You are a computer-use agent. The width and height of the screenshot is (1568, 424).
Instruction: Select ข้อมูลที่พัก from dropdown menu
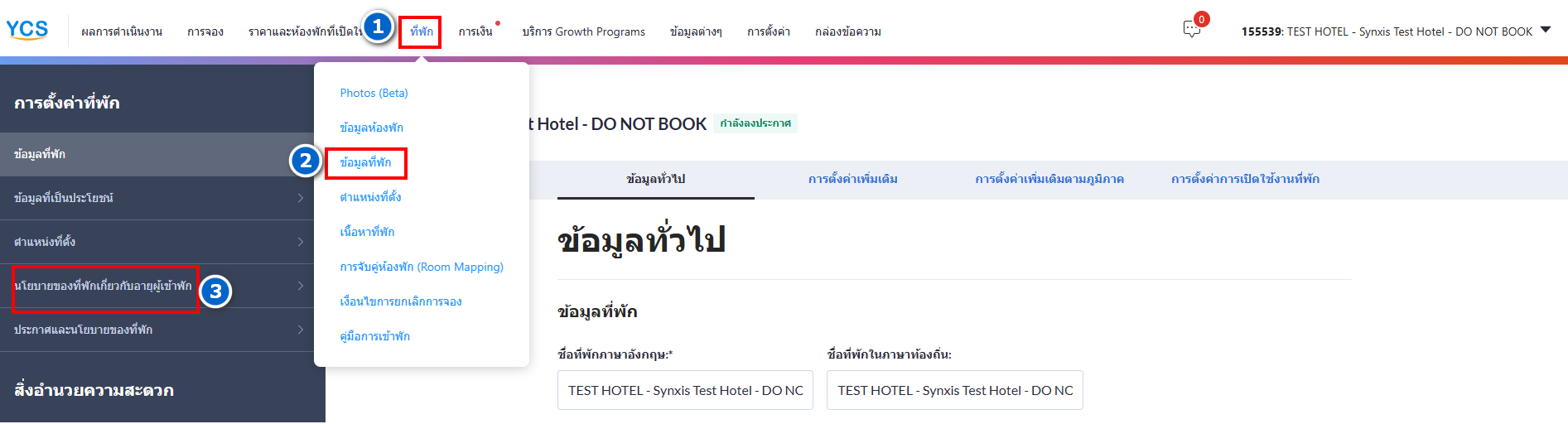(x=365, y=162)
